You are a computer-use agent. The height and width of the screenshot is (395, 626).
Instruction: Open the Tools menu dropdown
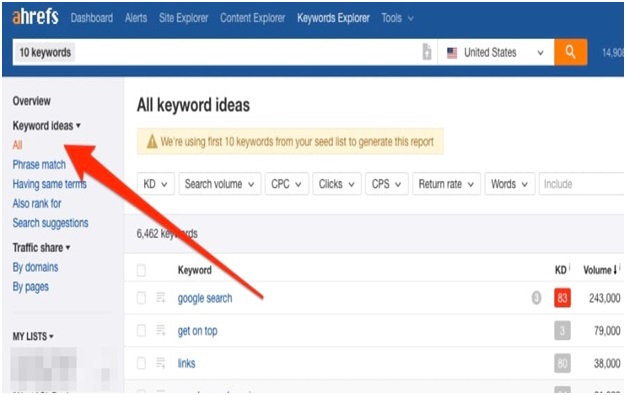397,18
